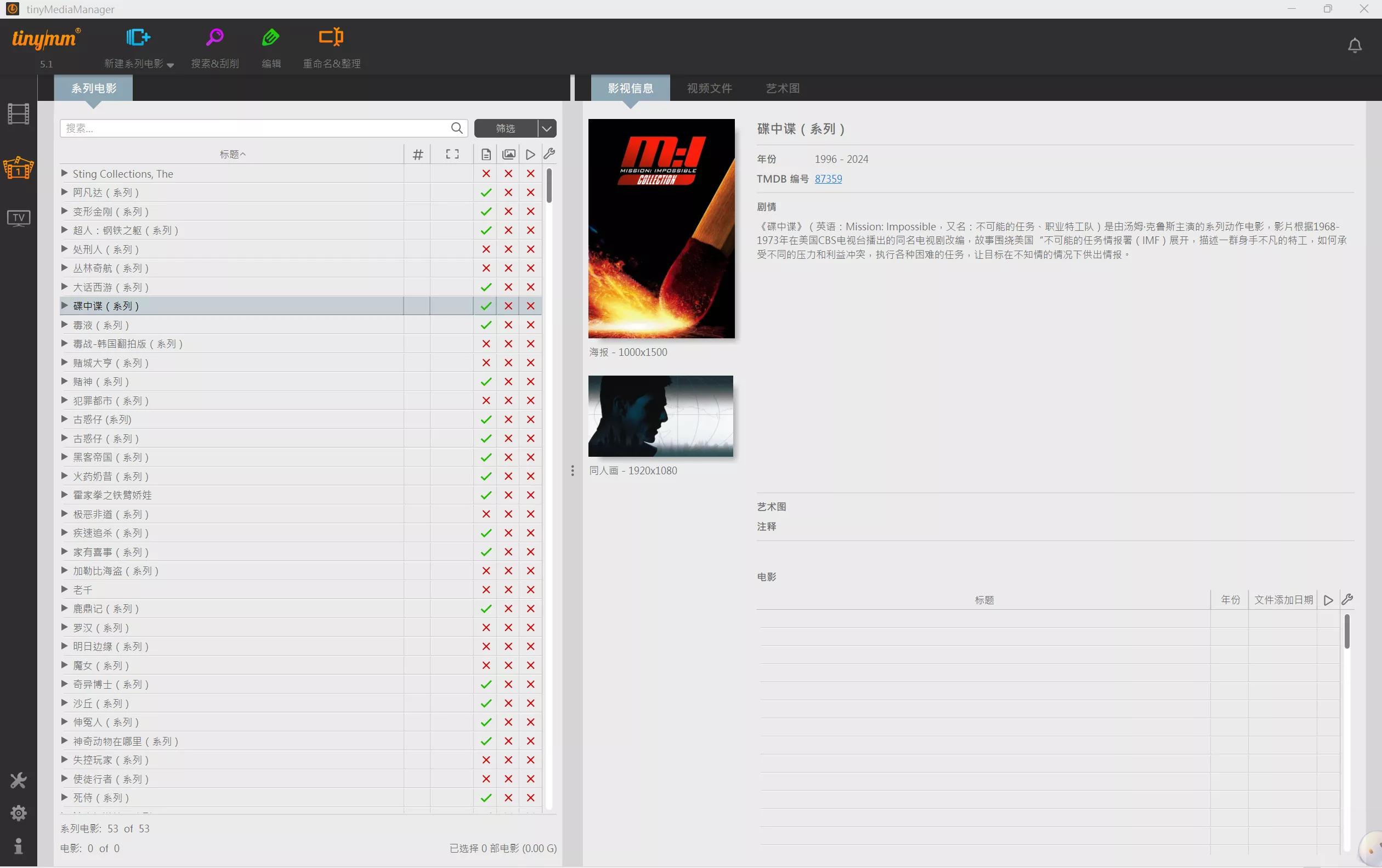The height and width of the screenshot is (868, 1382).
Task: Click the tinymm logo
Action: point(46,38)
